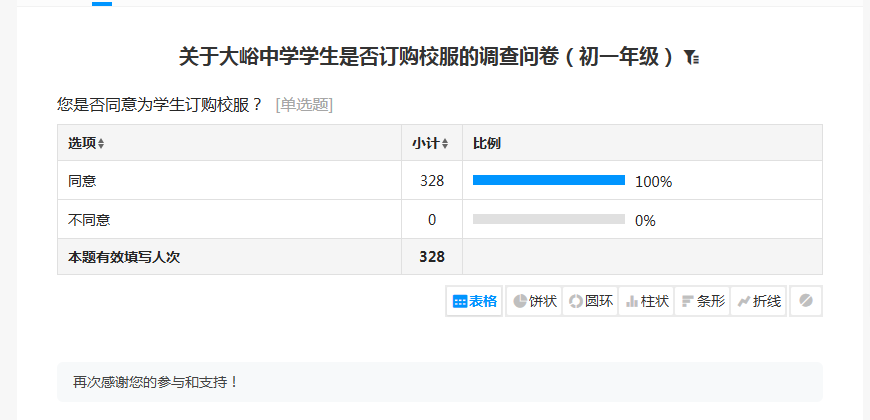
Task: Click the 再次感谢您的参与和支持 closing message
Action: click(x=156, y=382)
